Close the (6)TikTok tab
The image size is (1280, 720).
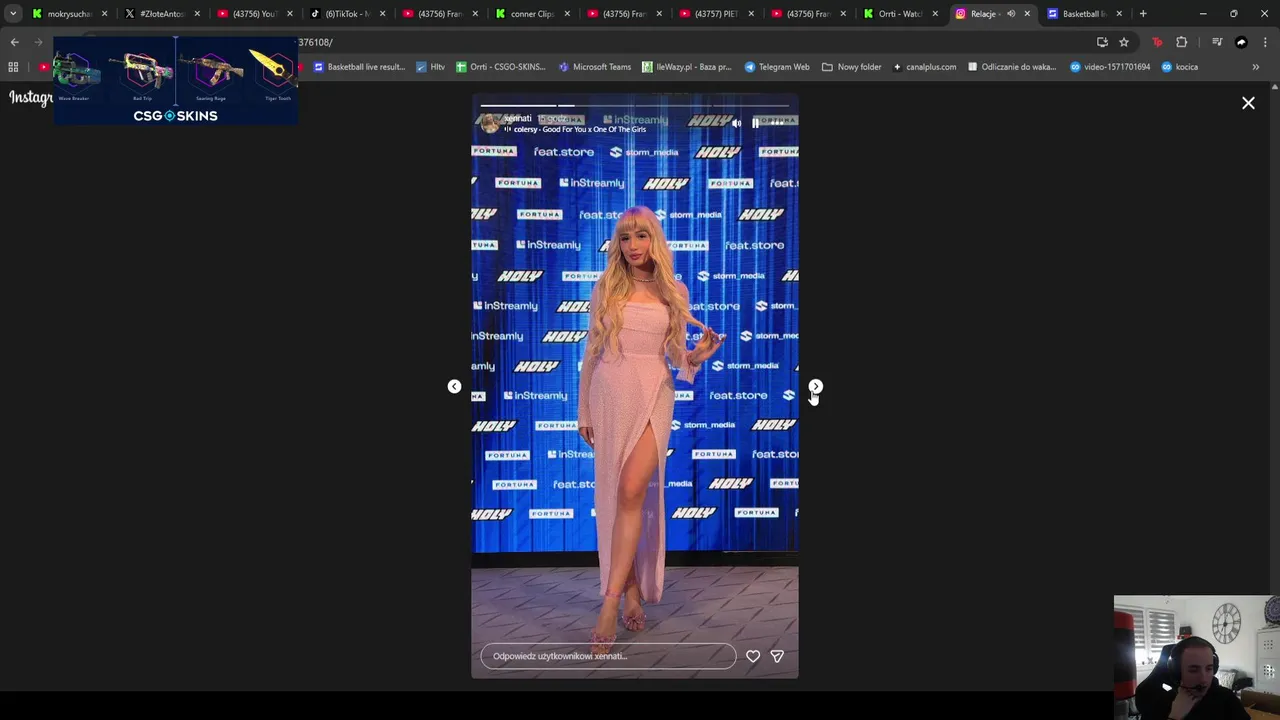pyautogui.click(x=382, y=14)
